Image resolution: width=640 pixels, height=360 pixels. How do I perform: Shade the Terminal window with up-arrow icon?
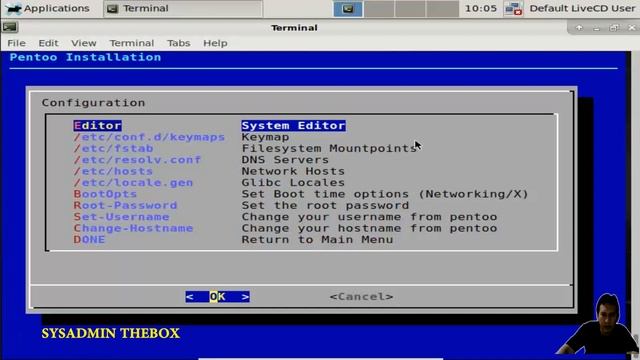[579, 28]
